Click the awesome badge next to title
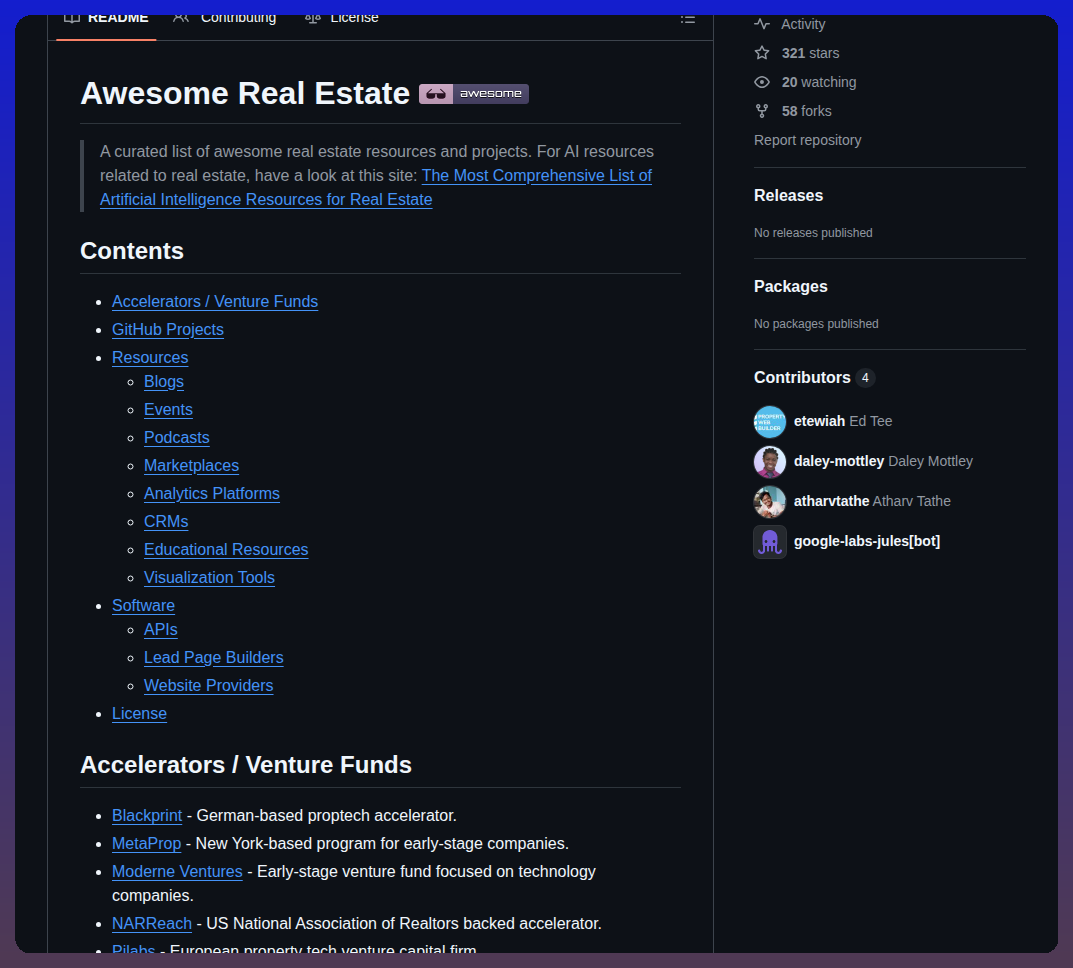Viewport: 1073px width, 968px height. tap(474, 94)
